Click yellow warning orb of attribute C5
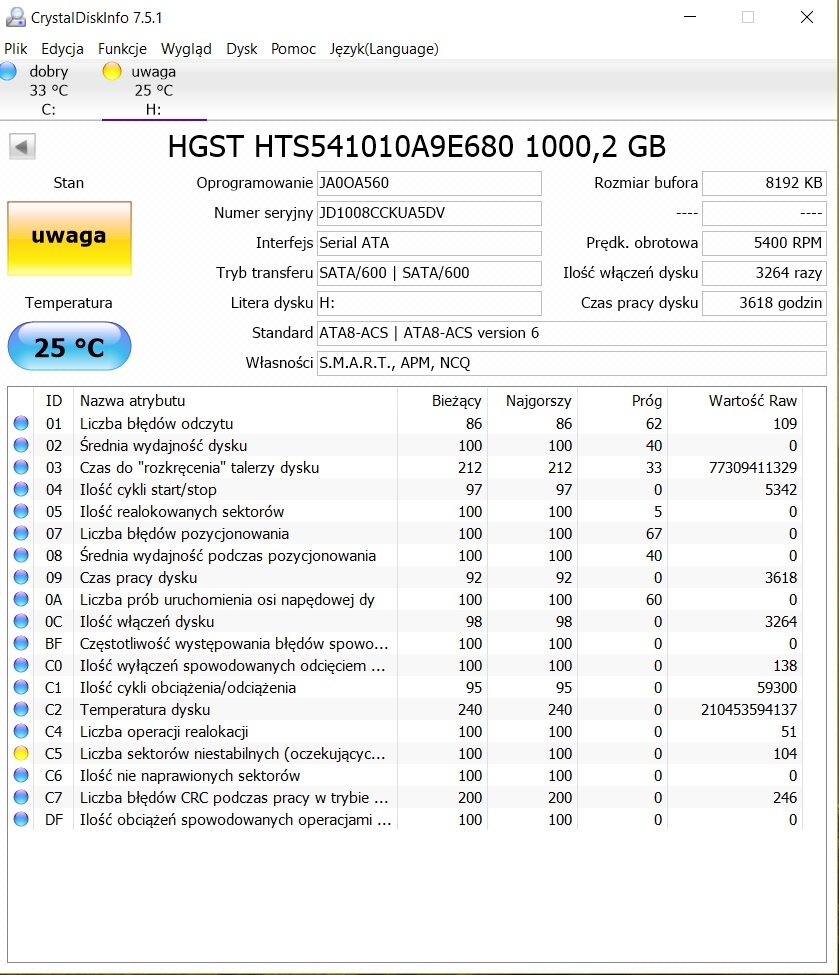Viewport: 839px width, 975px height. [x=21, y=754]
